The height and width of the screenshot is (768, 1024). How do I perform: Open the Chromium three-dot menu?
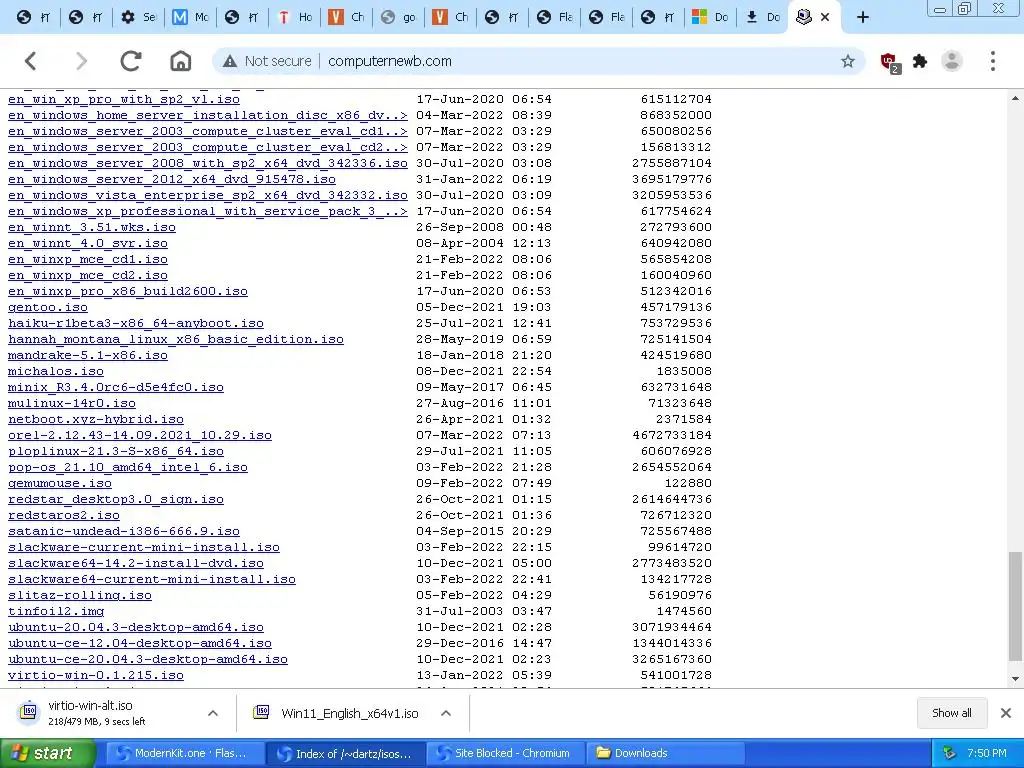coord(992,61)
